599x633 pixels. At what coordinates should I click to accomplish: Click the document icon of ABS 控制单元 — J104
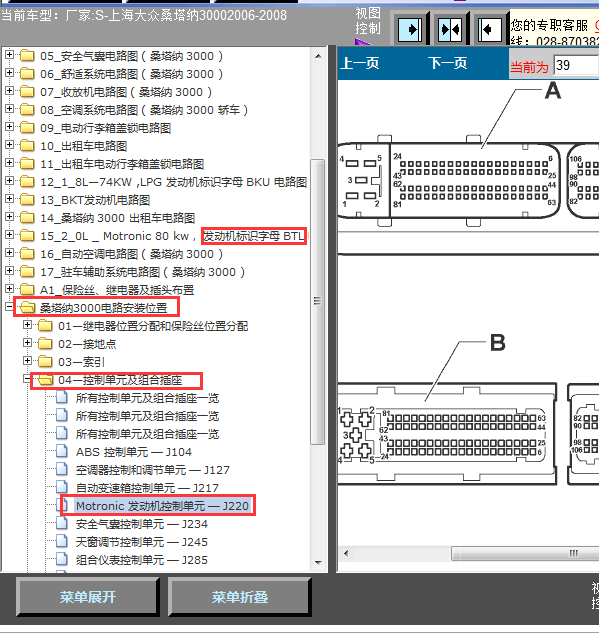(x=62, y=451)
